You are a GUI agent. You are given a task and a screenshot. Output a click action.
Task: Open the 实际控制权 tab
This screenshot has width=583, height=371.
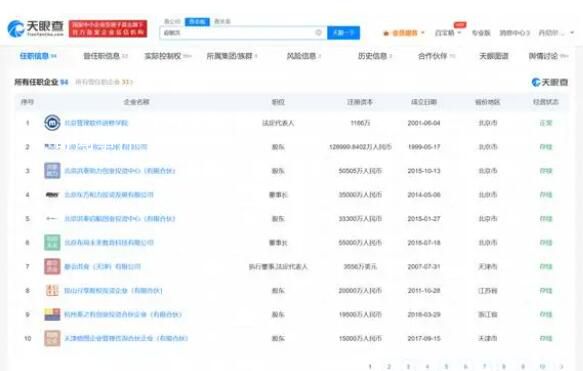click(167, 56)
